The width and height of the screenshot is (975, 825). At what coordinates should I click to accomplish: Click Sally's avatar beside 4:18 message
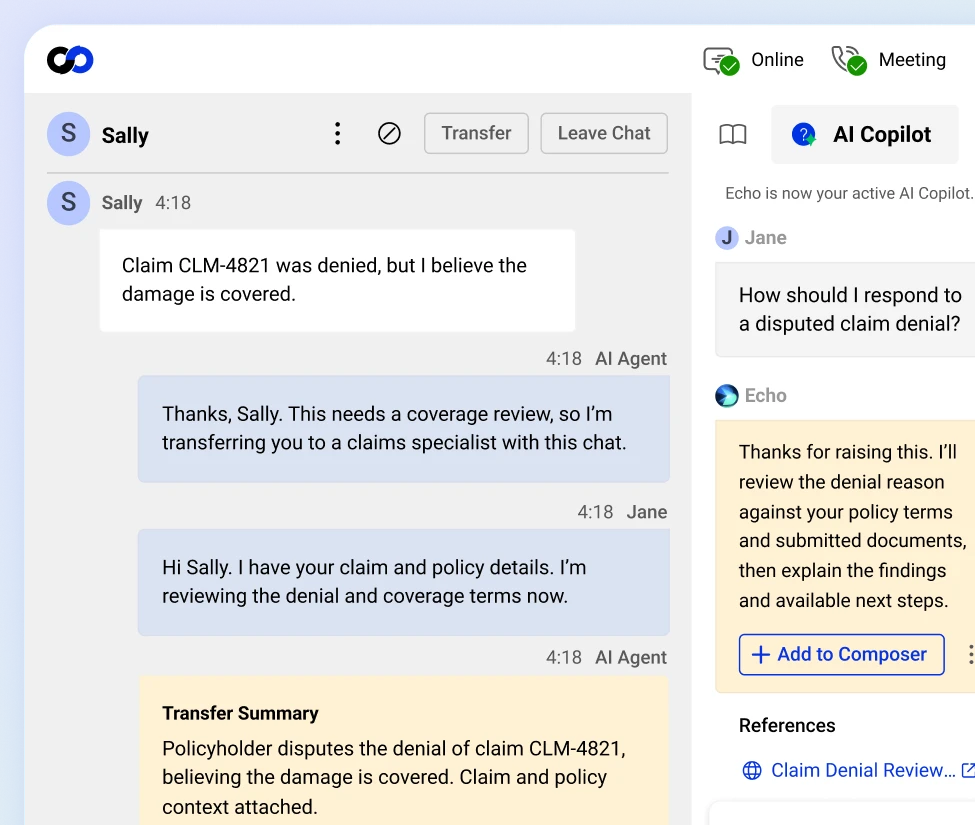pos(68,203)
